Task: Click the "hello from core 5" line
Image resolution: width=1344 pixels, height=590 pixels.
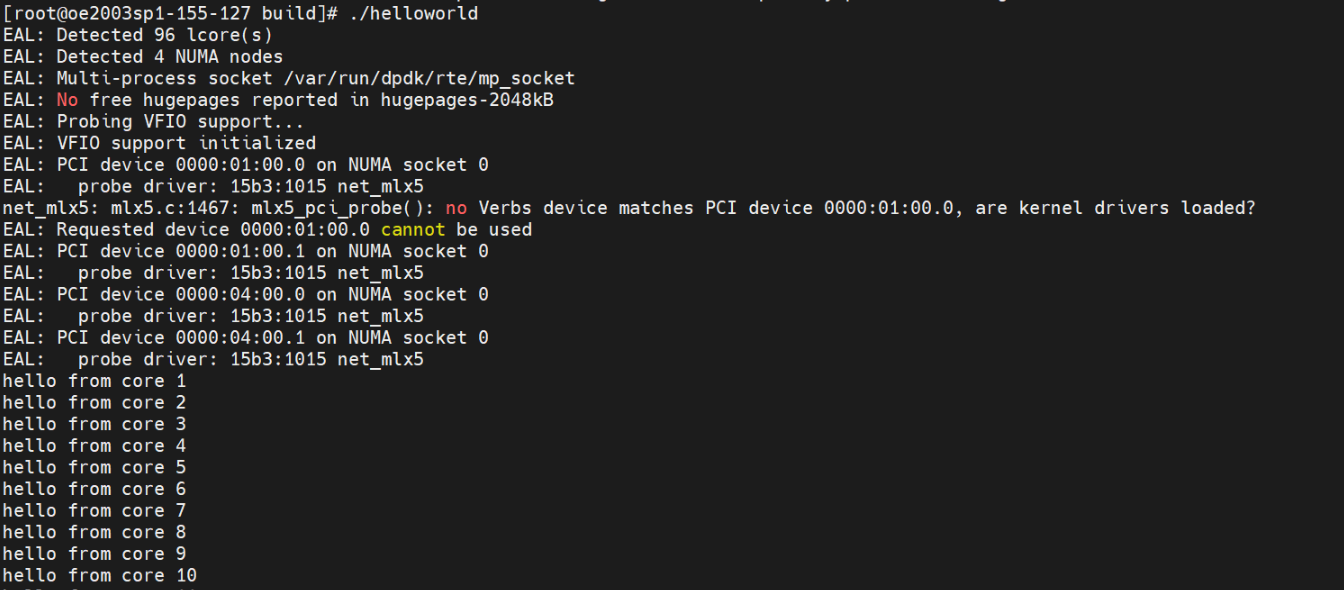Action: tap(94, 467)
